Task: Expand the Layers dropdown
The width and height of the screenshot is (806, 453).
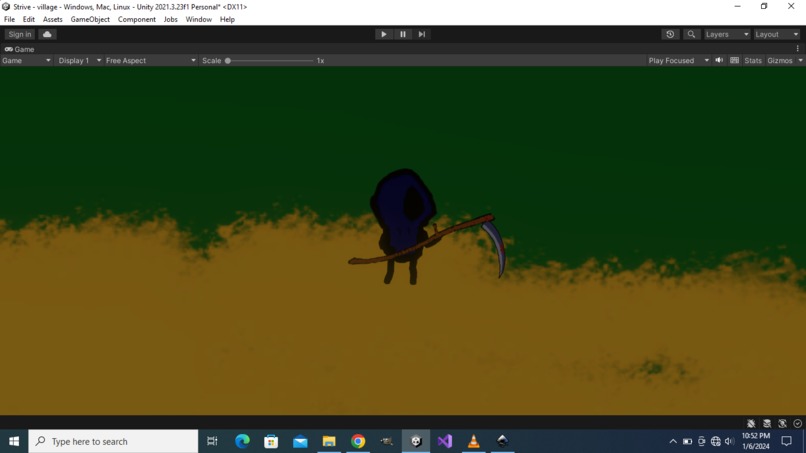Action: pyautogui.click(x=727, y=34)
